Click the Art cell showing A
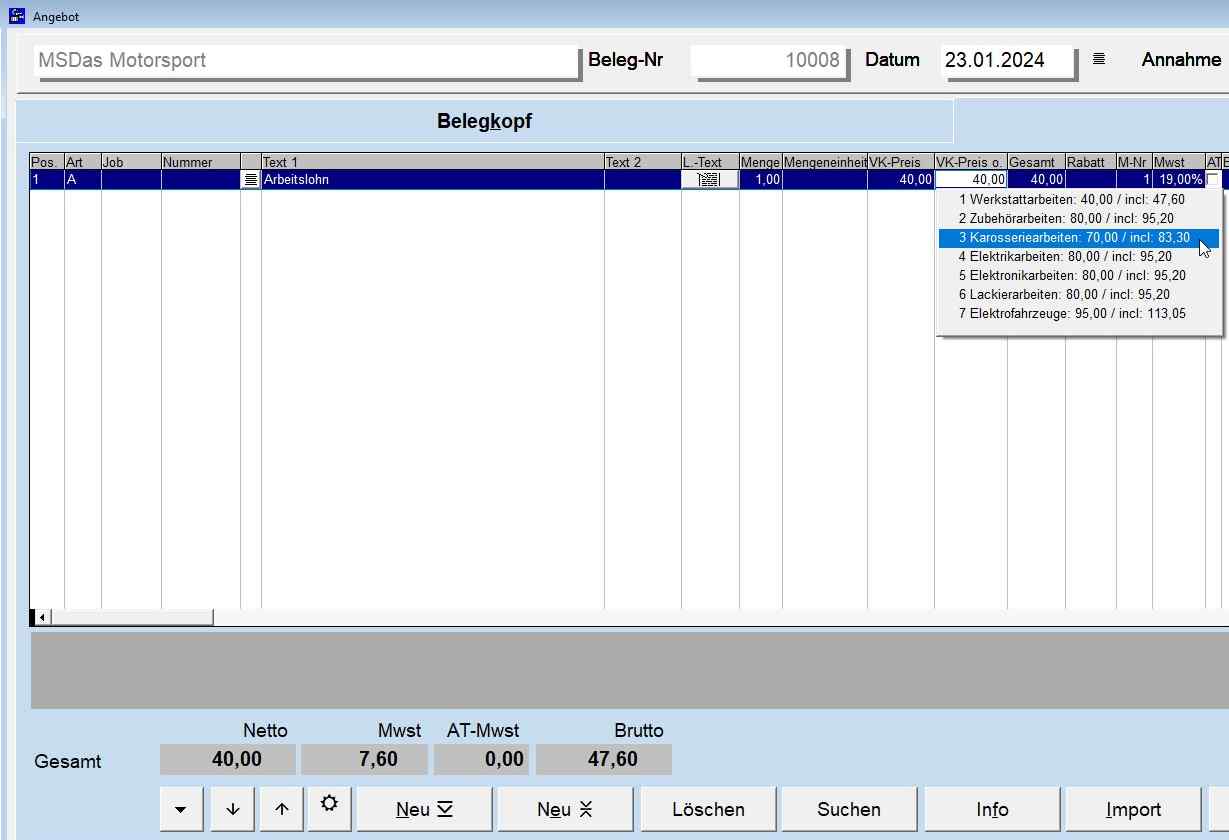This screenshot has height=840, width=1229. 82,180
